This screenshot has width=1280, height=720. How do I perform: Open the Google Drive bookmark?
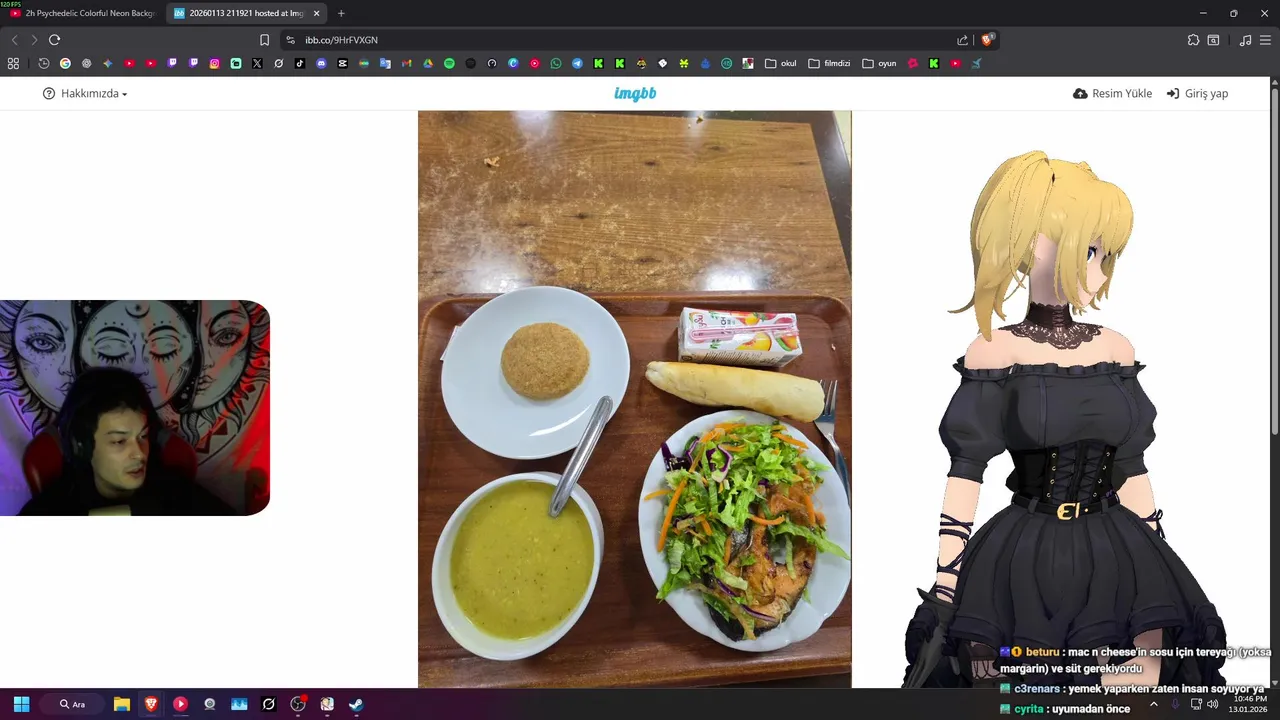(x=427, y=63)
